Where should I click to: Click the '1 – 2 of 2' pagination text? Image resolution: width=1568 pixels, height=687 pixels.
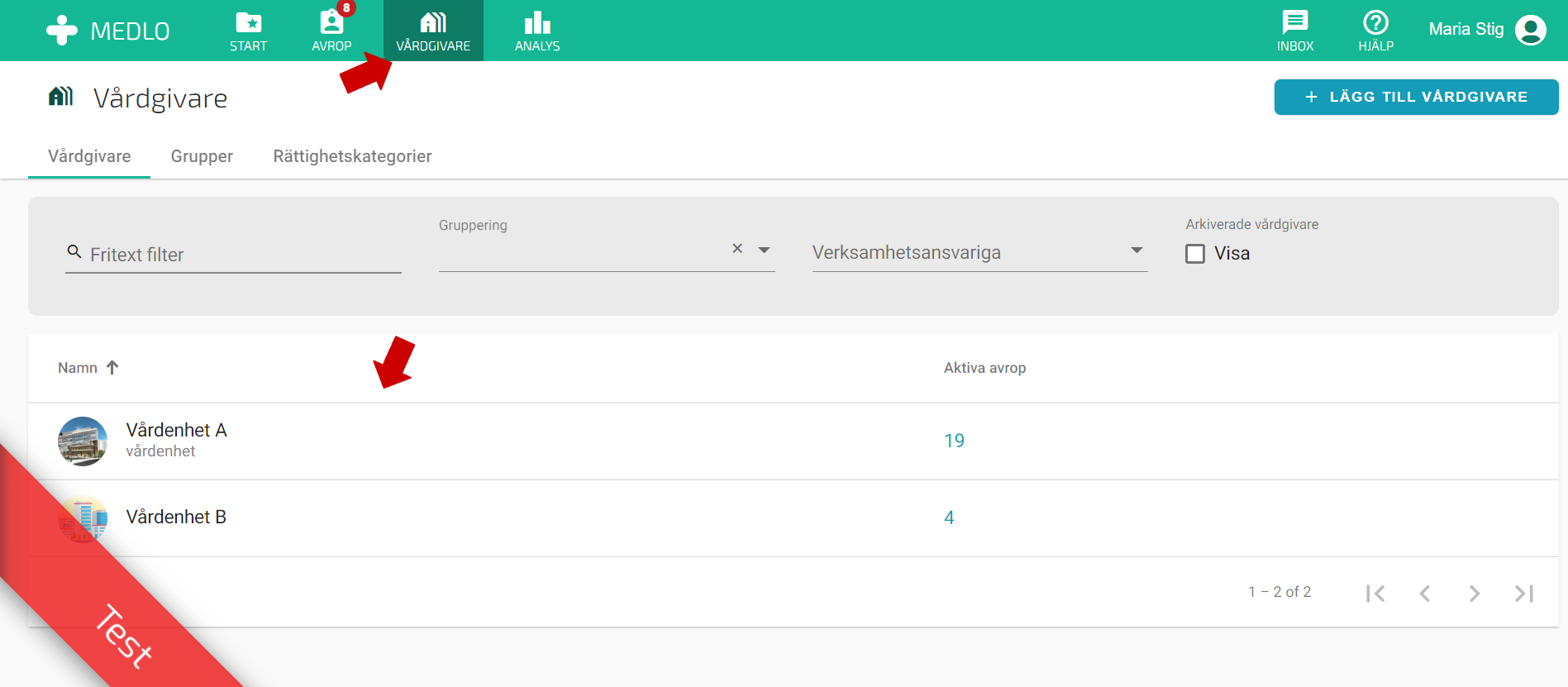pyautogui.click(x=1280, y=592)
